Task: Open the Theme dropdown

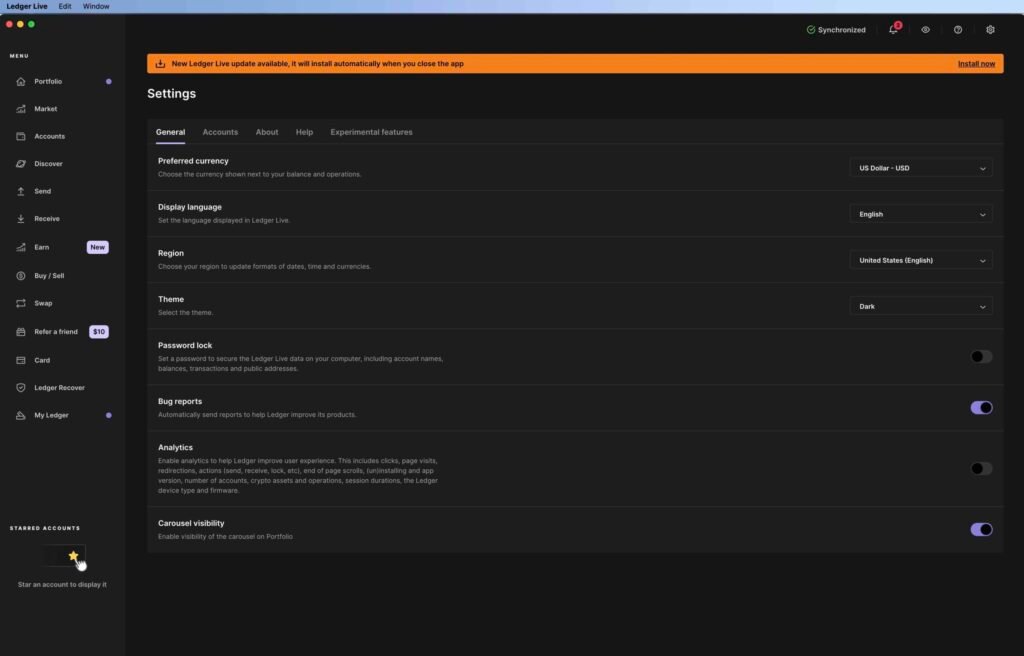Action: (921, 306)
